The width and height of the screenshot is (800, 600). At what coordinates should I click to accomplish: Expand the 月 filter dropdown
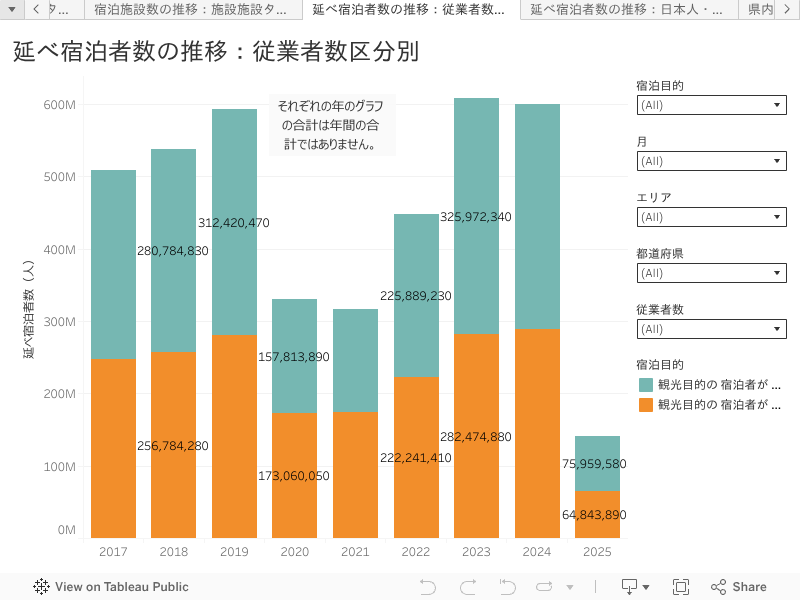coord(711,161)
